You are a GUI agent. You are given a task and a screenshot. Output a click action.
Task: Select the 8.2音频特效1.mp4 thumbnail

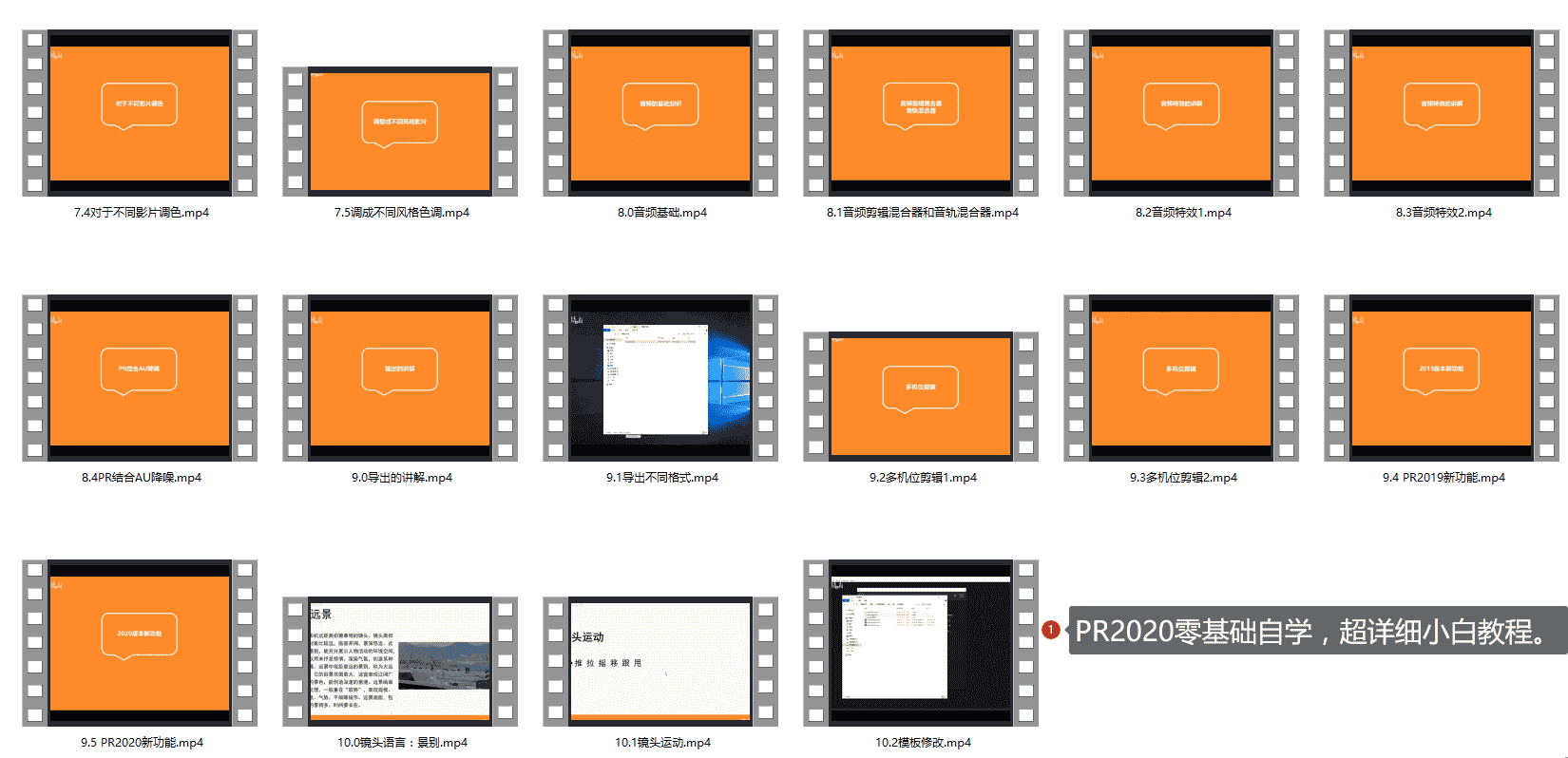[1181, 113]
